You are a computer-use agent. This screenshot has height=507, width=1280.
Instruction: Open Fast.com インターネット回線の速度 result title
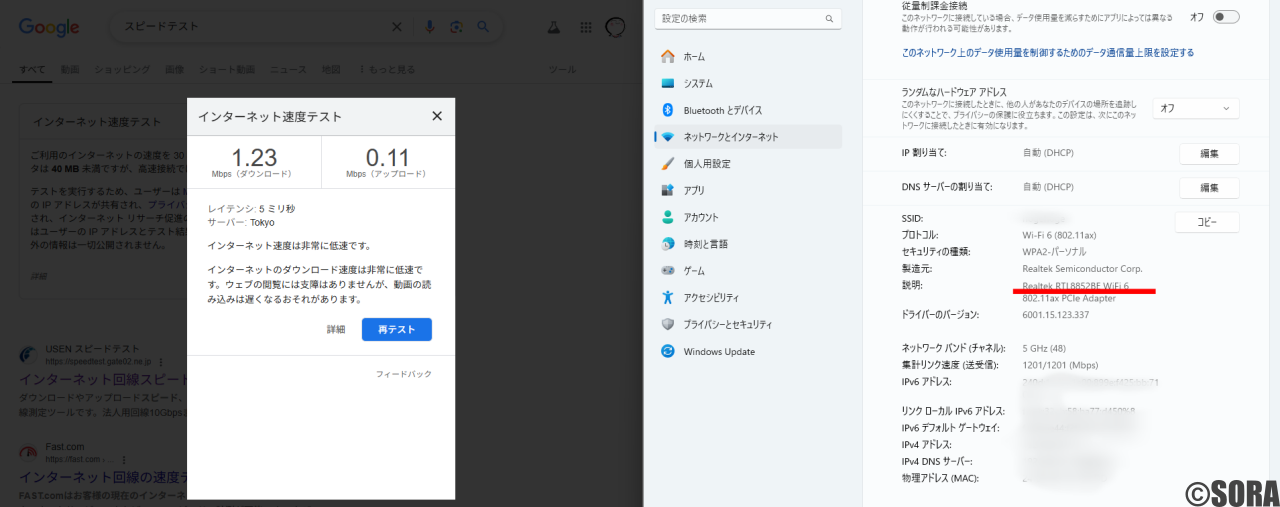pyautogui.click(x=103, y=477)
